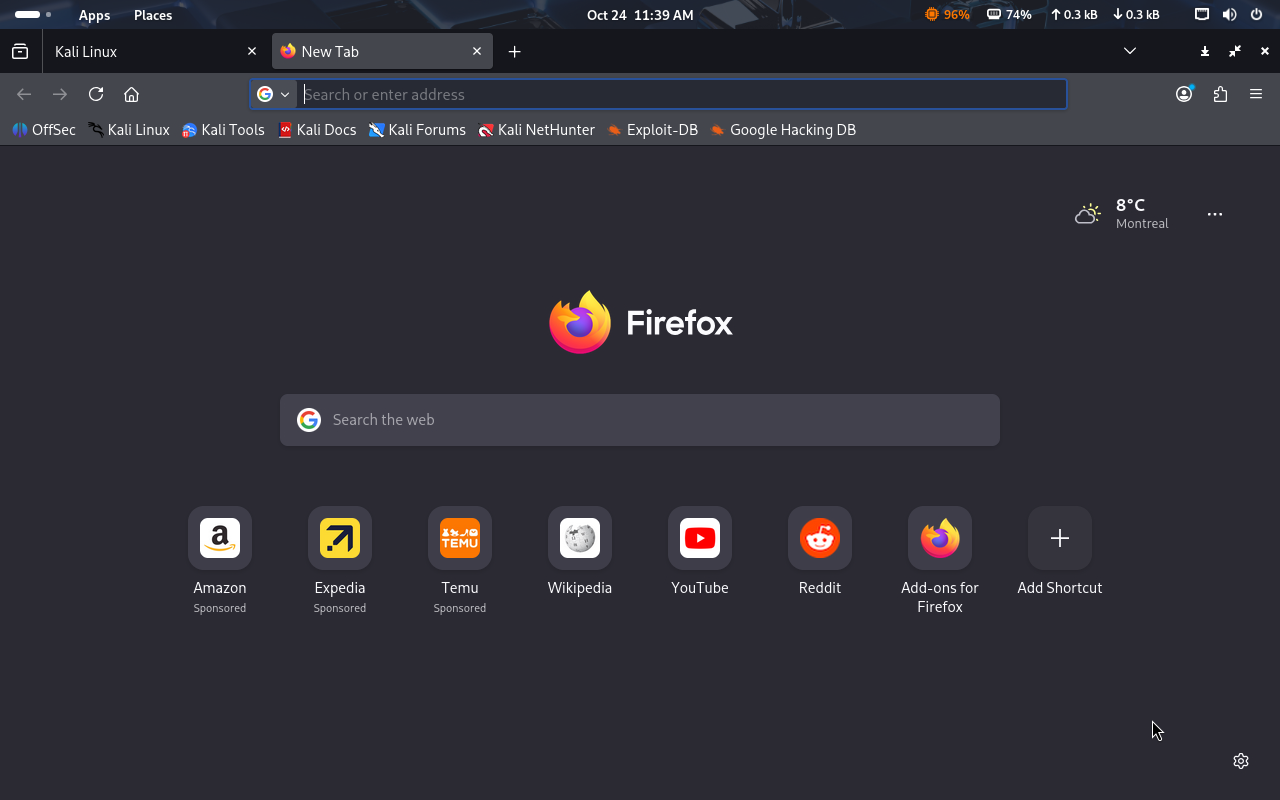Screen dimensions: 1280x800
Task: Open the Wikipedia shortcut tile
Action: click(580, 539)
